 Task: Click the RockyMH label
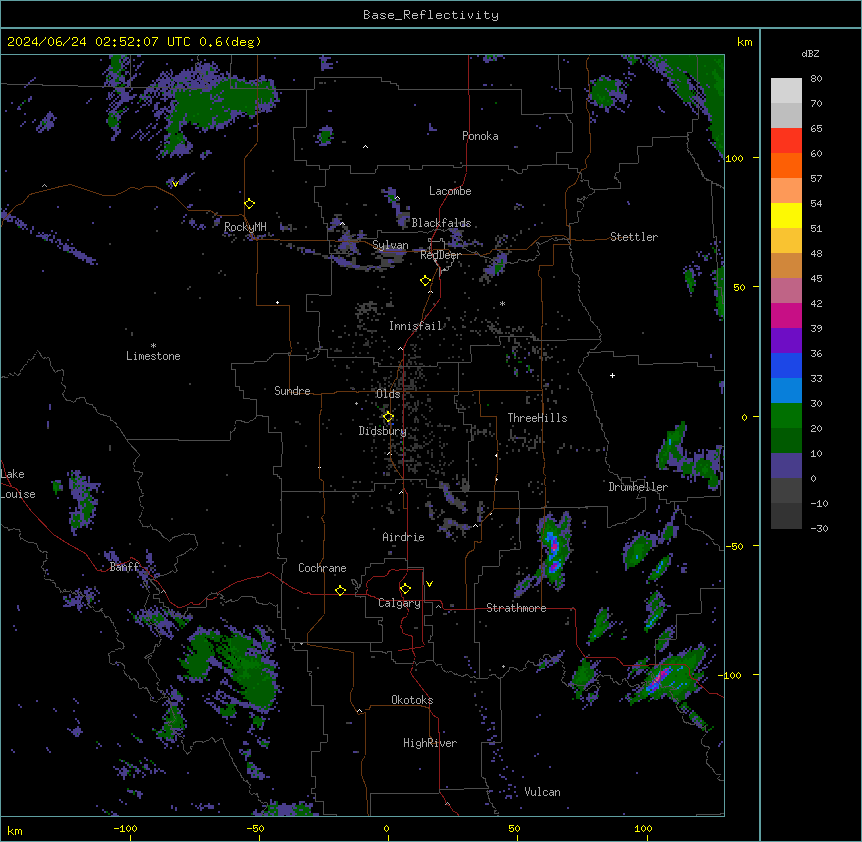(245, 227)
